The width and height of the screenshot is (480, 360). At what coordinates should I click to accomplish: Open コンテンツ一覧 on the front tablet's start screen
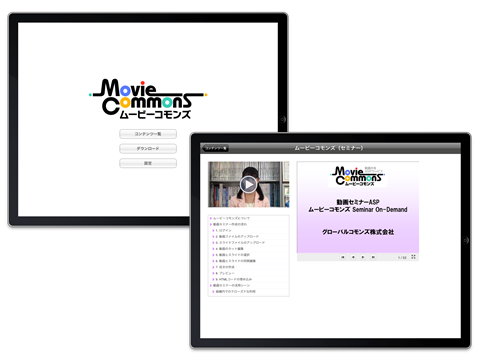click(x=148, y=134)
